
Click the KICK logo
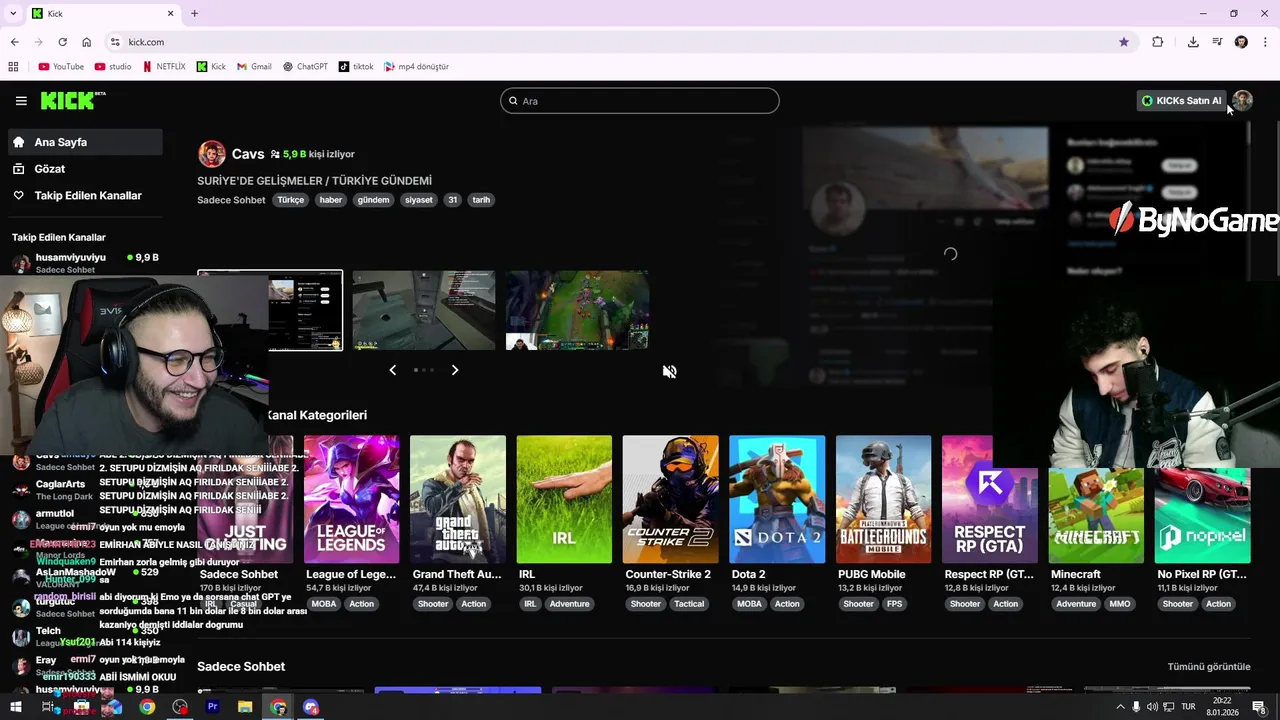(x=71, y=100)
